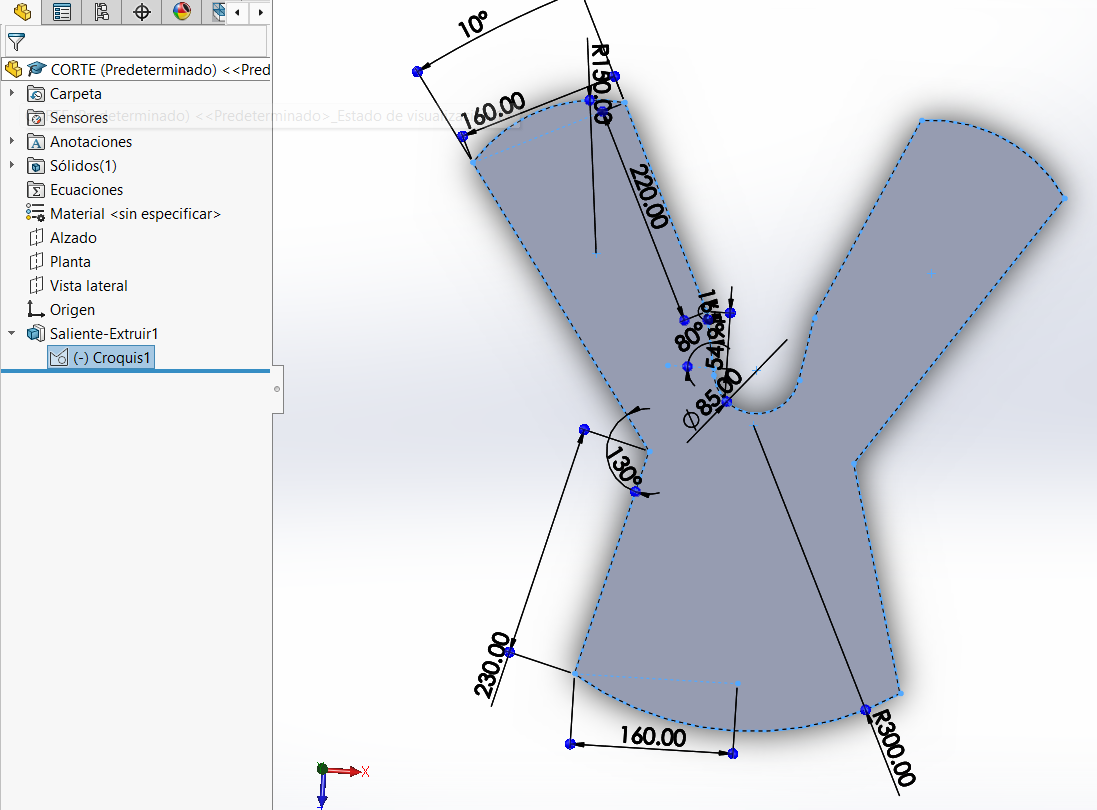The width and height of the screenshot is (1097, 810).
Task: Click the Ecuaciones sigma icon
Action: 36,190
